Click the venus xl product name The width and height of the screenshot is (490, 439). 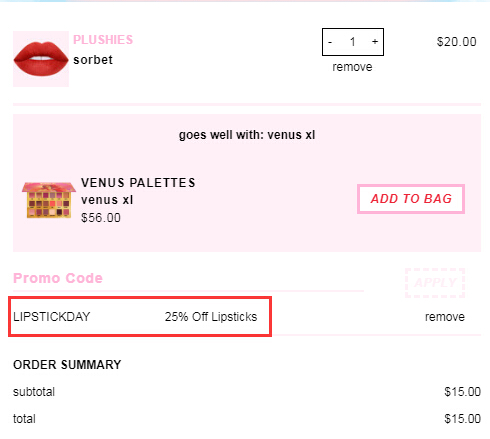click(107, 200)
